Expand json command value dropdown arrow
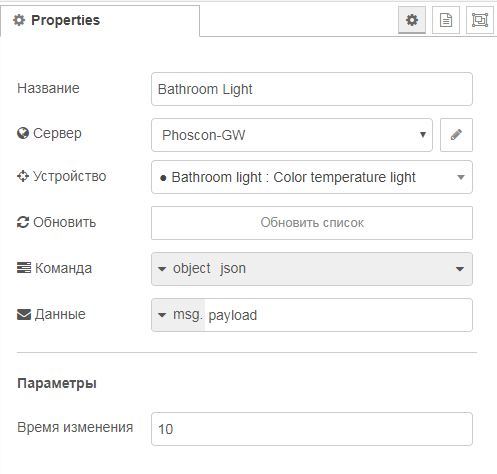Viewport: 497px width, 474px height. 460,269
